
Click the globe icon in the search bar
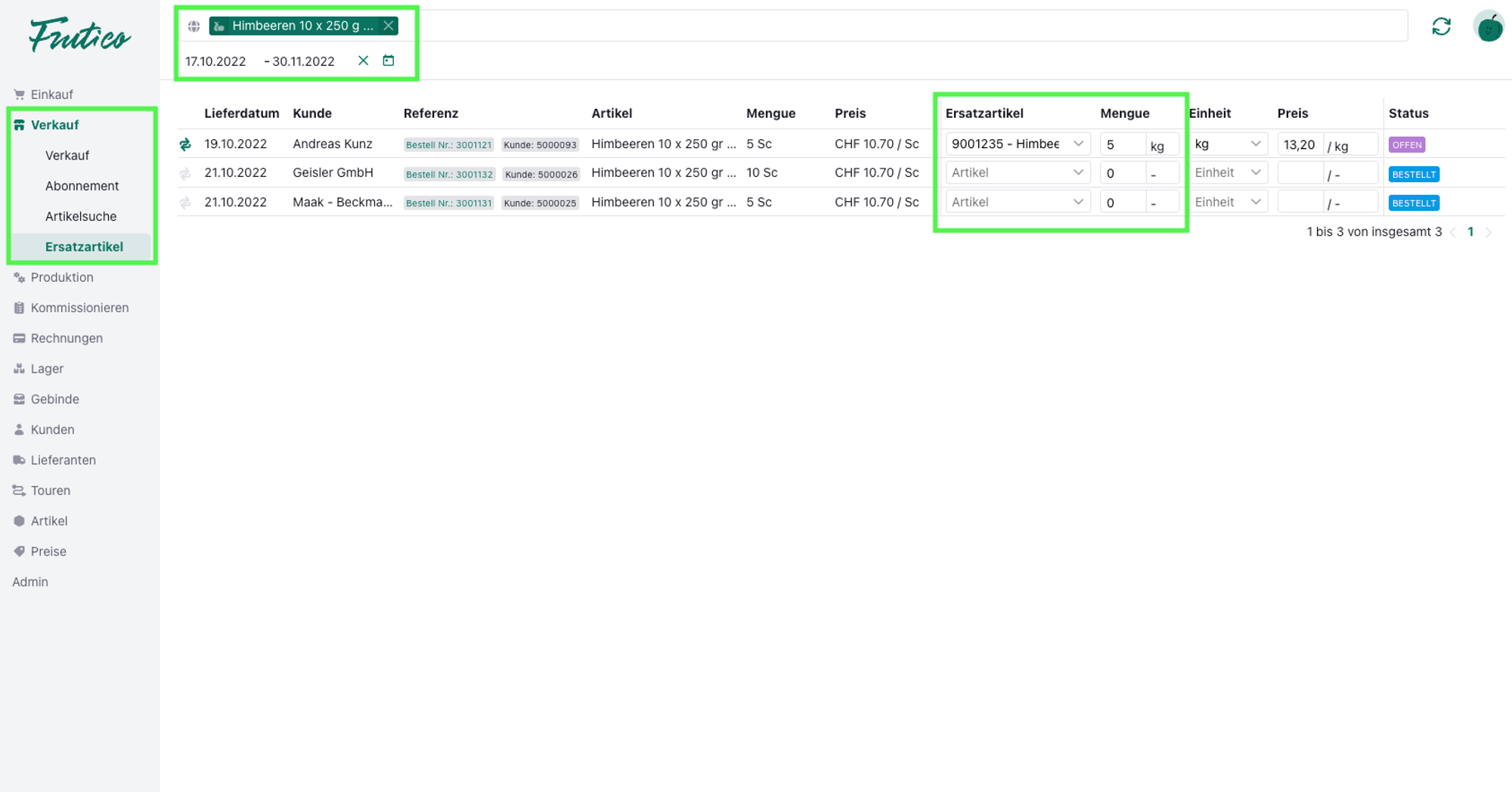pyautogui.click(x=194, y=26)
